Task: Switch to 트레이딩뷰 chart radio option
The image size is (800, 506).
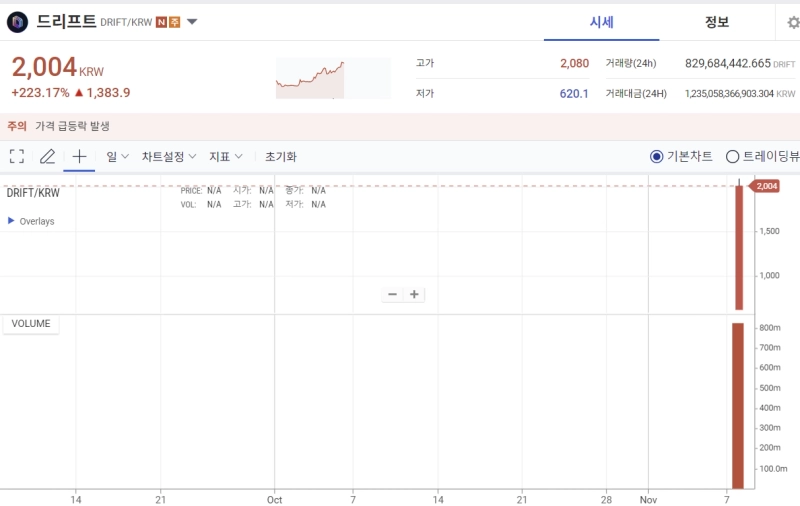Action: click(x=732, y=156)
